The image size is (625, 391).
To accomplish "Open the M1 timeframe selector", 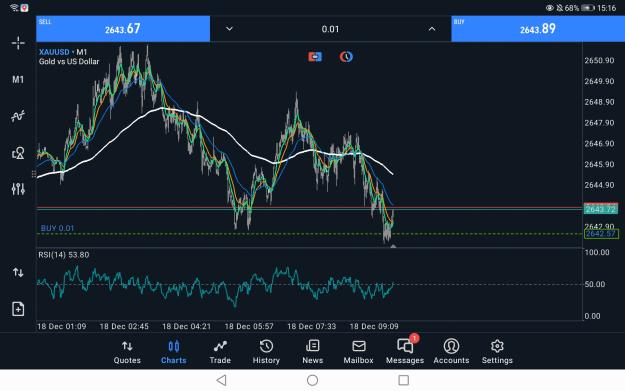I will pyautogui.click(x=18, y=79).
